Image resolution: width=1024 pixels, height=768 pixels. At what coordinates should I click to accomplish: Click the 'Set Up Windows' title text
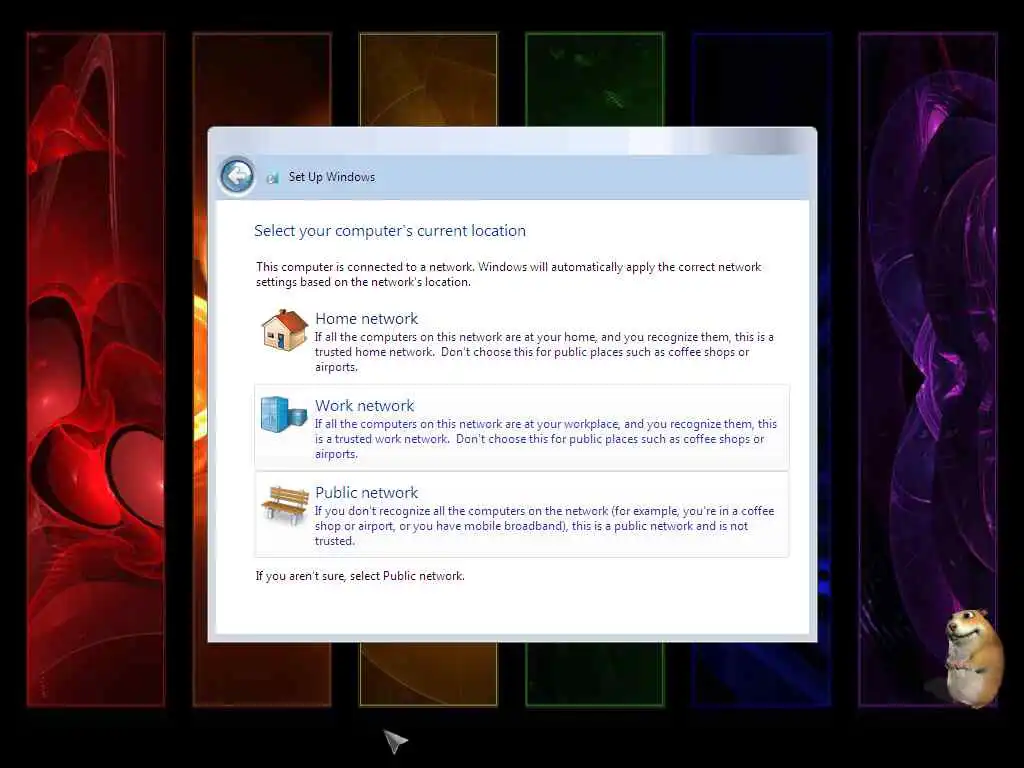tap(332, 177)
